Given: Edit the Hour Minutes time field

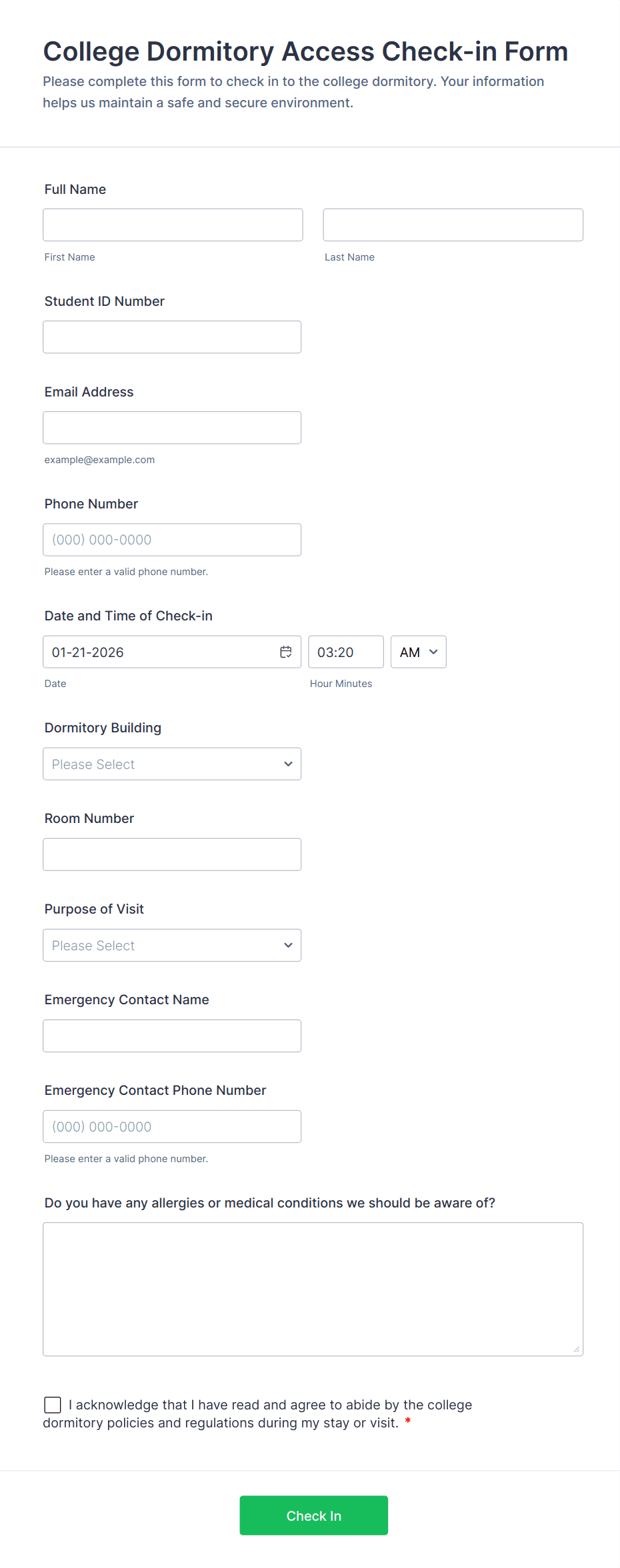Looking at the screenshot, I should tap(345, 652).
